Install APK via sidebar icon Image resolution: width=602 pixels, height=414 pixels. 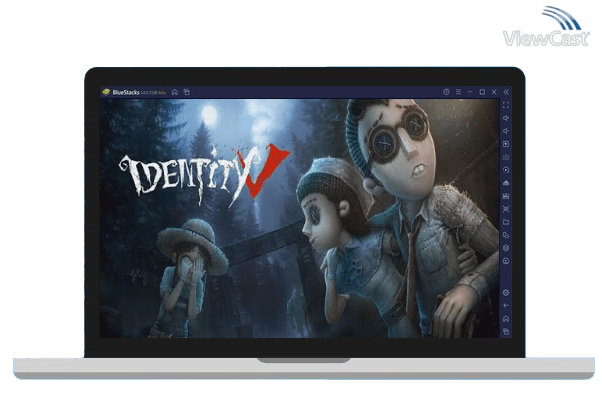point(506,196)
